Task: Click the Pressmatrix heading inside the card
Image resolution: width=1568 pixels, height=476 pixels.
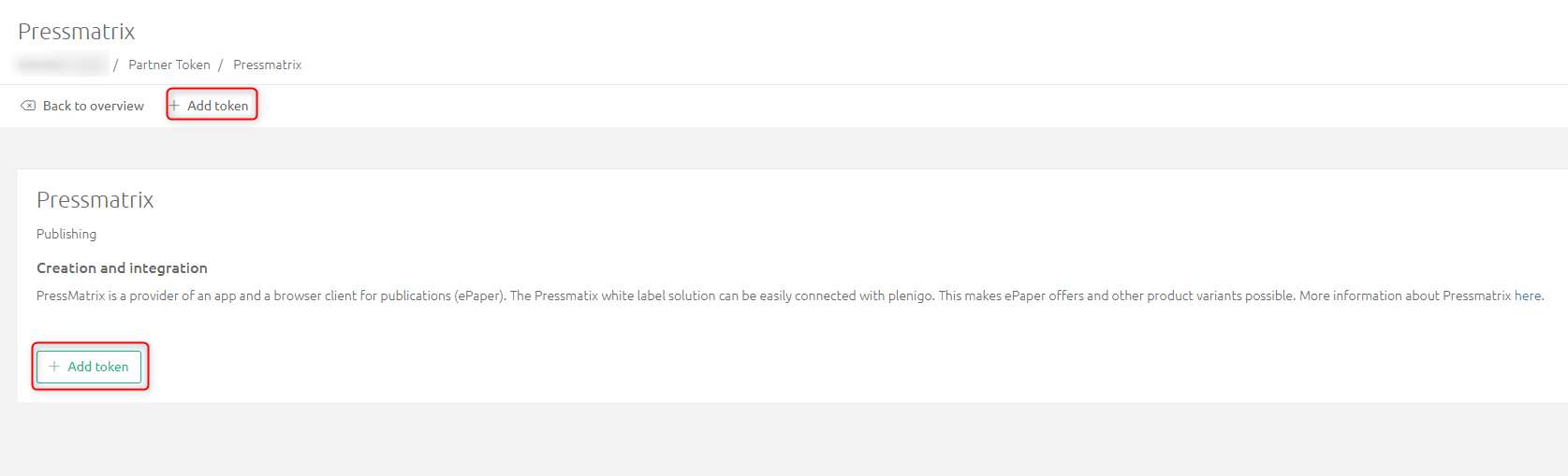Action: point(95,200)
